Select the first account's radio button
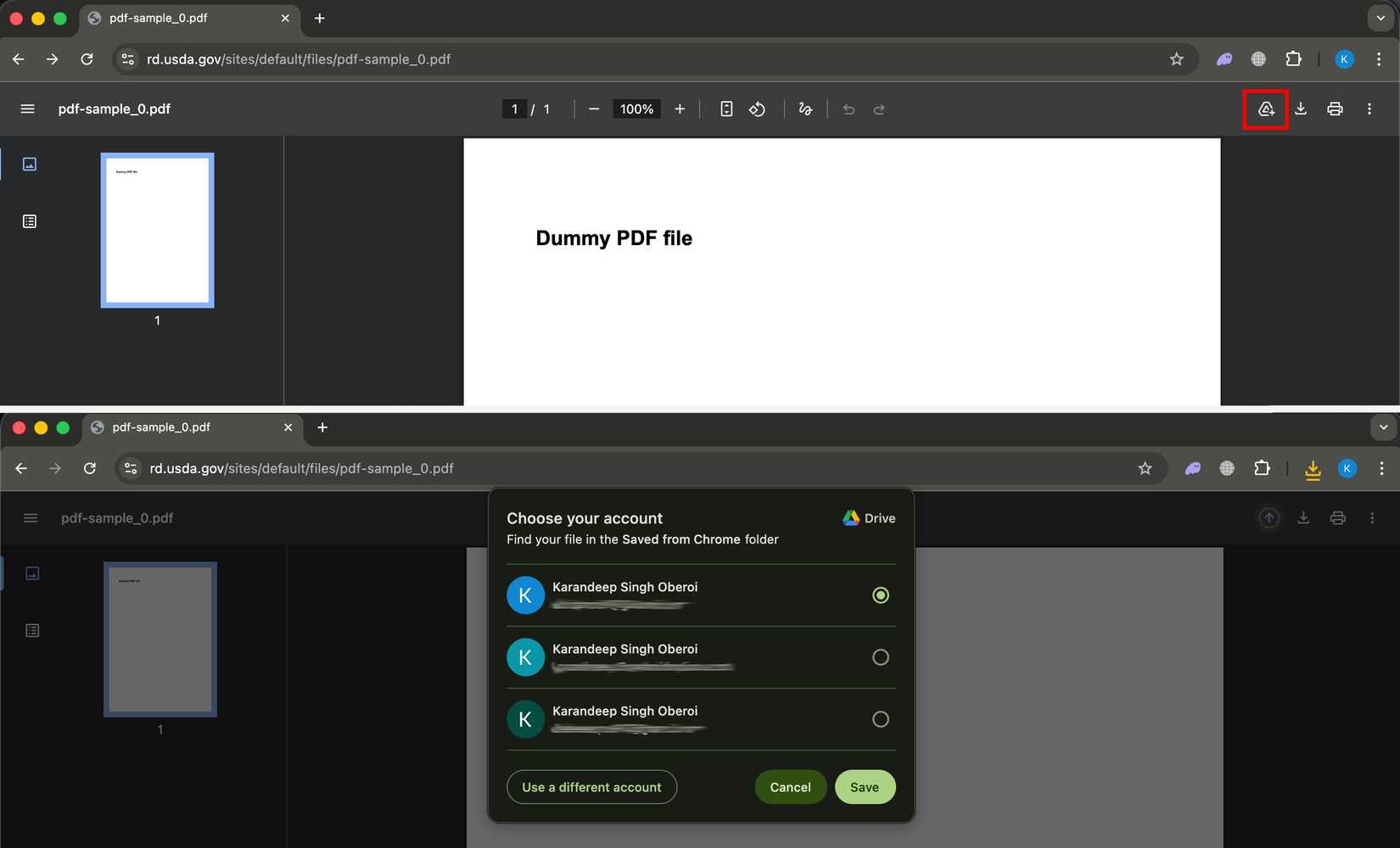This screenshot has height=848, width=1400. 880,595
